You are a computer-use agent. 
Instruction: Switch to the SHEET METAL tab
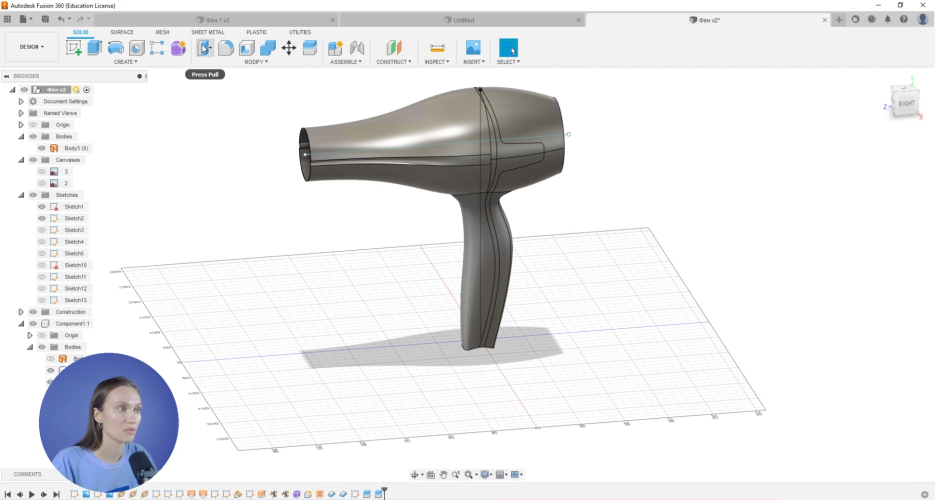[208, 32]
